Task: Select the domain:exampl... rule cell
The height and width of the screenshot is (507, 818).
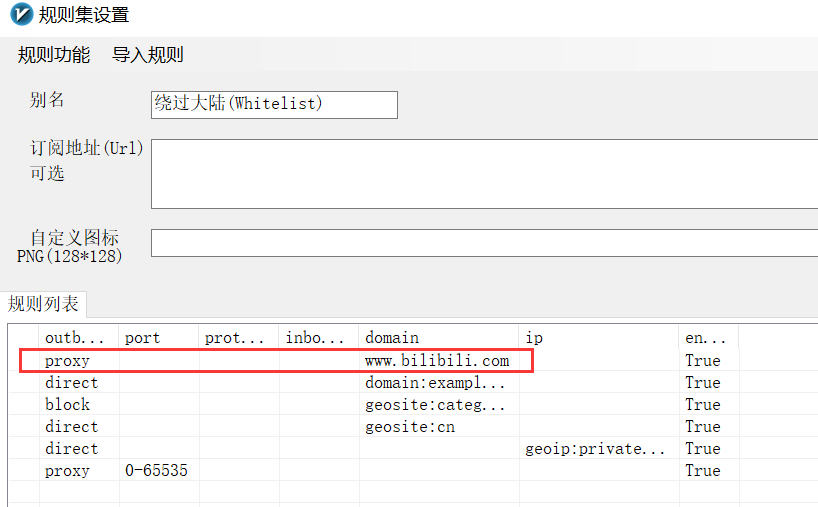Action: [x=435, y=382]
